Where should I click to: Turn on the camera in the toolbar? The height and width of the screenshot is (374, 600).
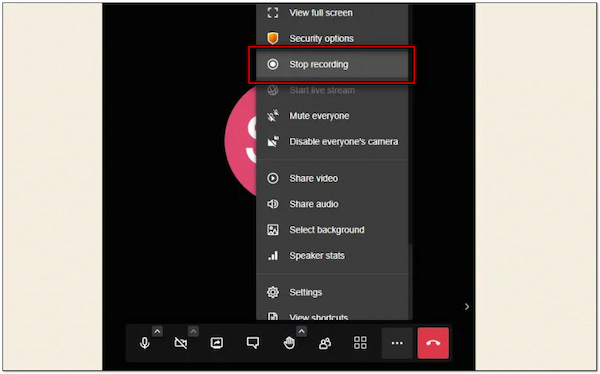click(181, 343)
